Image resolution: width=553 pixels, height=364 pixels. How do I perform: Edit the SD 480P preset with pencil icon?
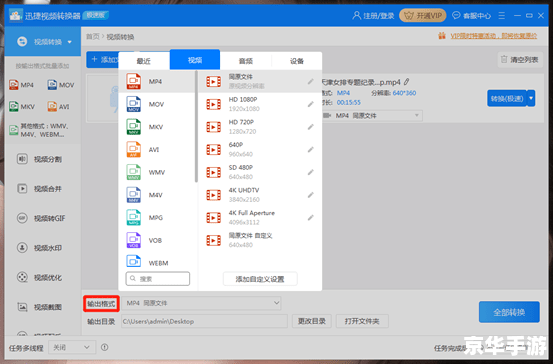pyautogui.click(x=310, y=172)
